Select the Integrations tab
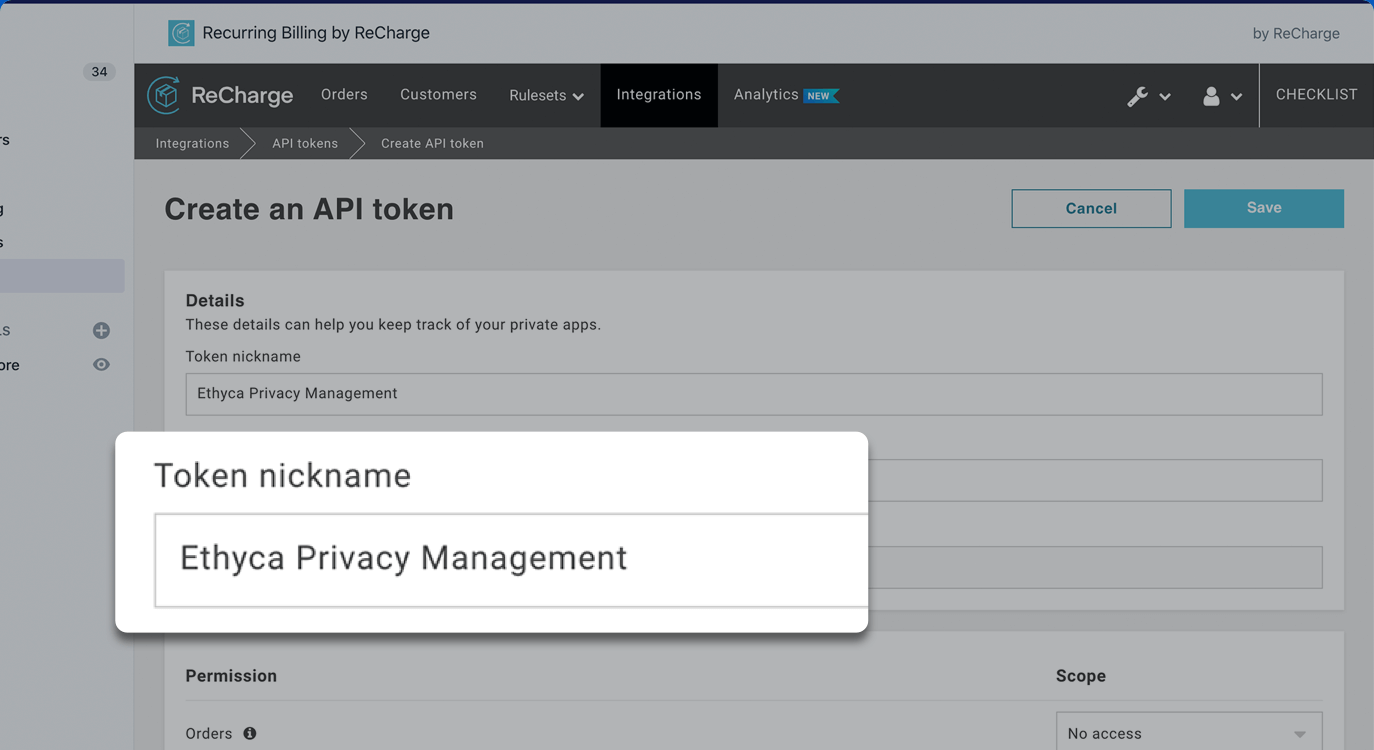 click(x=659, y=95)
